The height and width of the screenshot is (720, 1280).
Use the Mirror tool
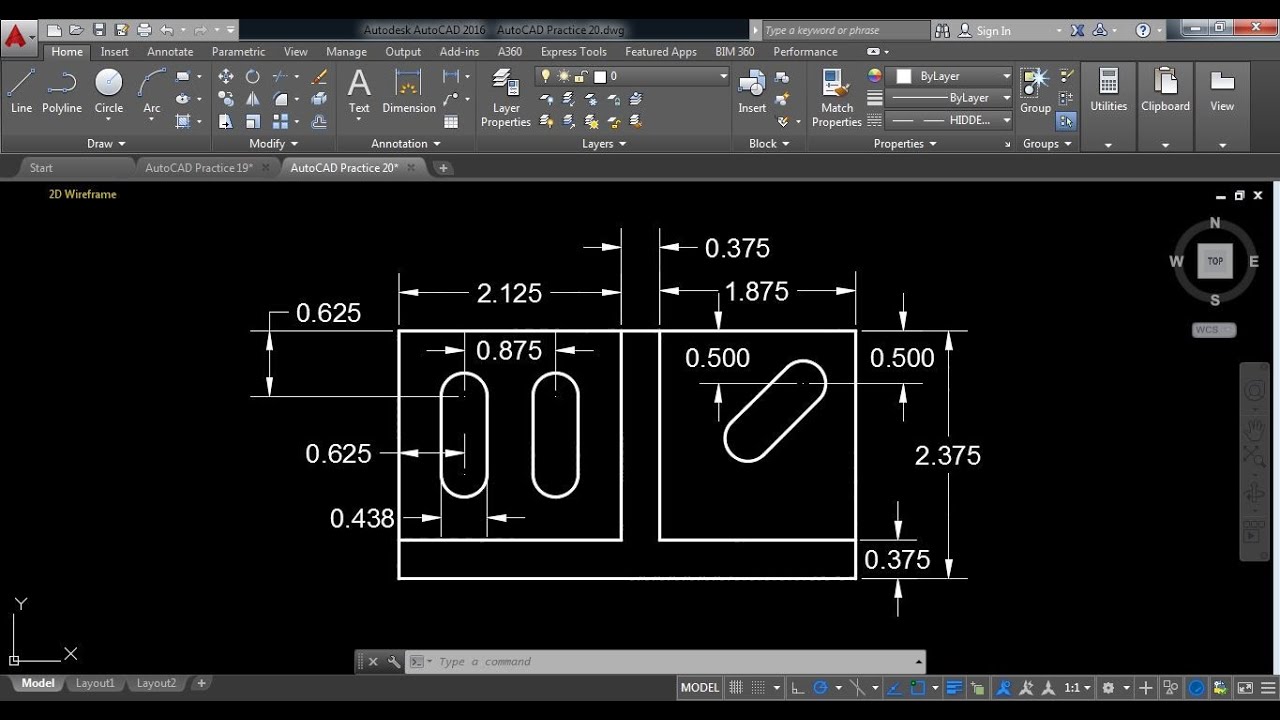click(253, 99)
